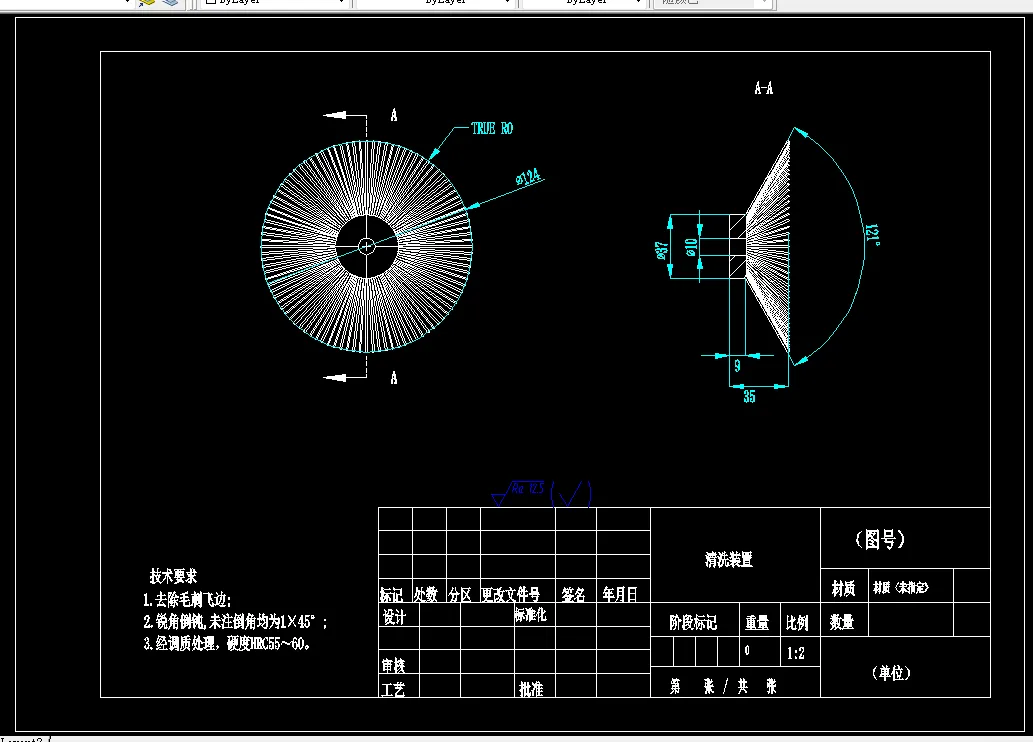Image resolution: width=1033 pixels, height=742 pixels.
Task: Click the 材质 (未指定) value
Action: point(901,587)
